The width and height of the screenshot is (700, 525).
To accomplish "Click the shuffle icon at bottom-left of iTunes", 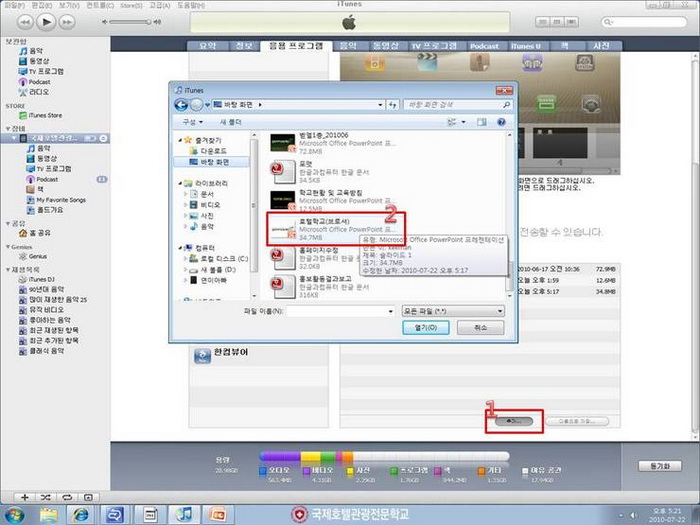I will (x=45, y=497).
